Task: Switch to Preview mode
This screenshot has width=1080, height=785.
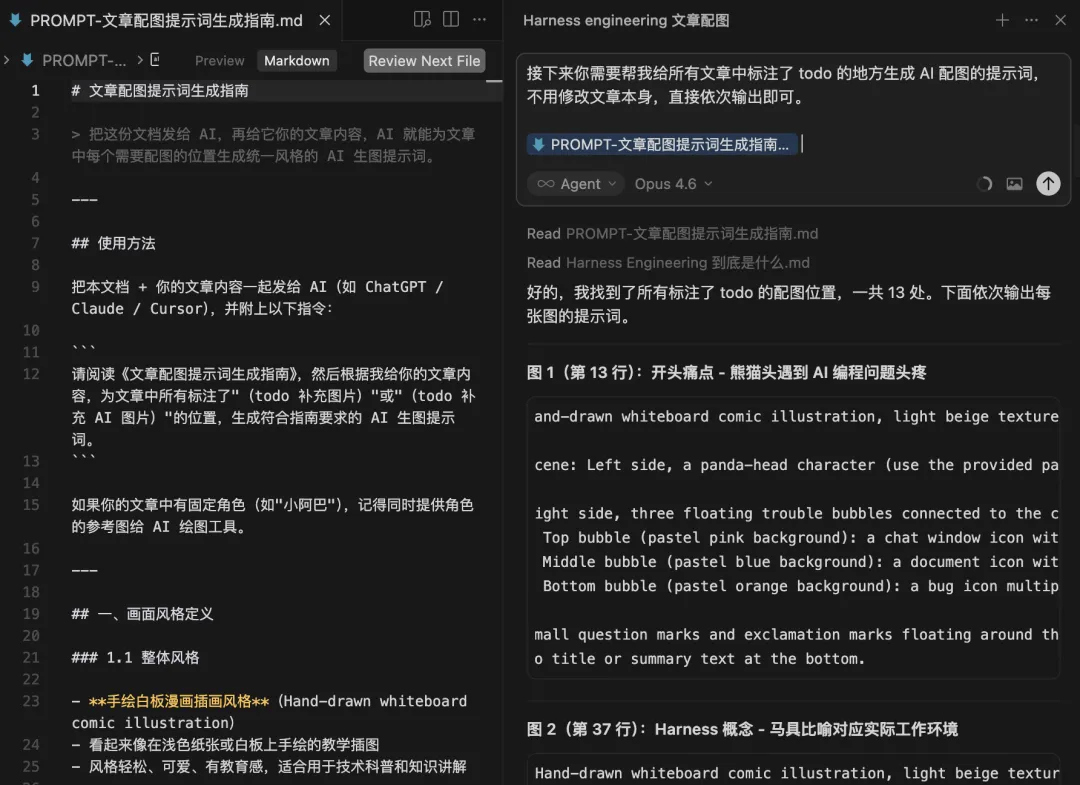Action: coord(220,61)
